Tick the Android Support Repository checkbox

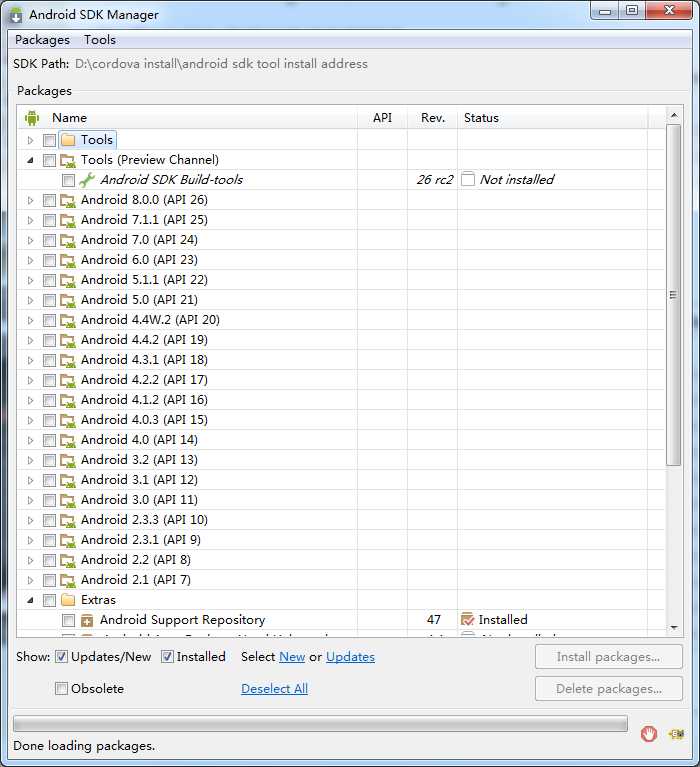pyautogui.click(x=68, y=621)
